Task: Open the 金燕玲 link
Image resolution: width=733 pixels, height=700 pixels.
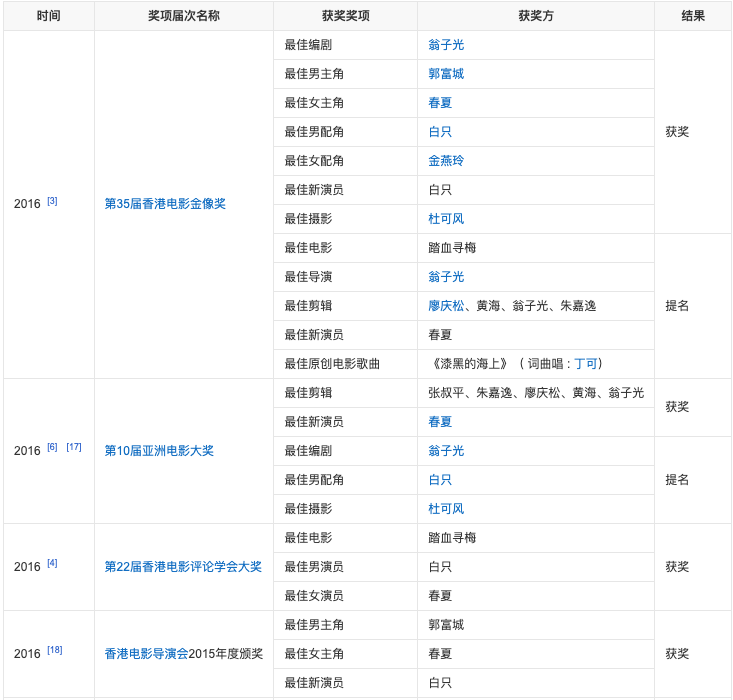Action: pyautogui.click(x=446, y=161)
